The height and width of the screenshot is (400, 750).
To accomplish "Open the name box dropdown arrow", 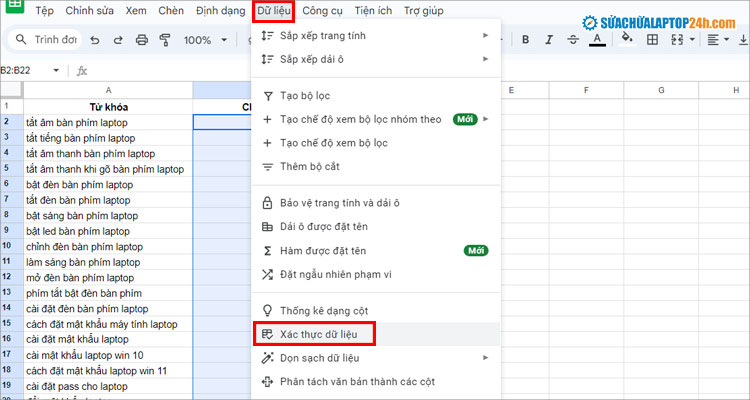I will tap(56, 71).
